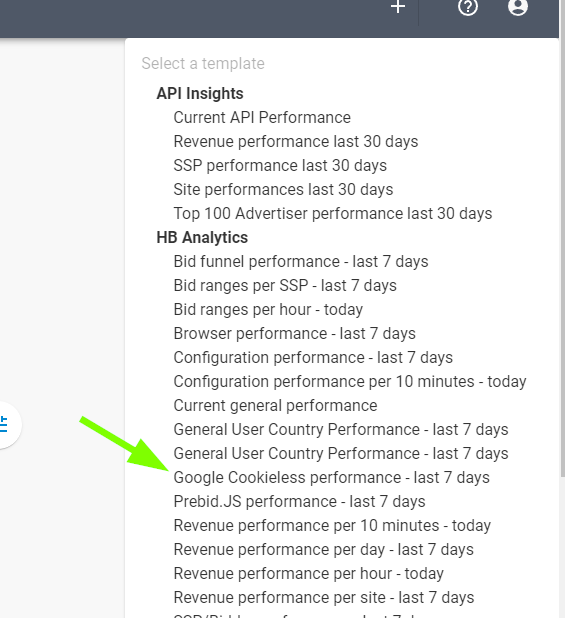Click the plus add icon in header
Screen dimensions: 565x618
[x=398, y=6]
